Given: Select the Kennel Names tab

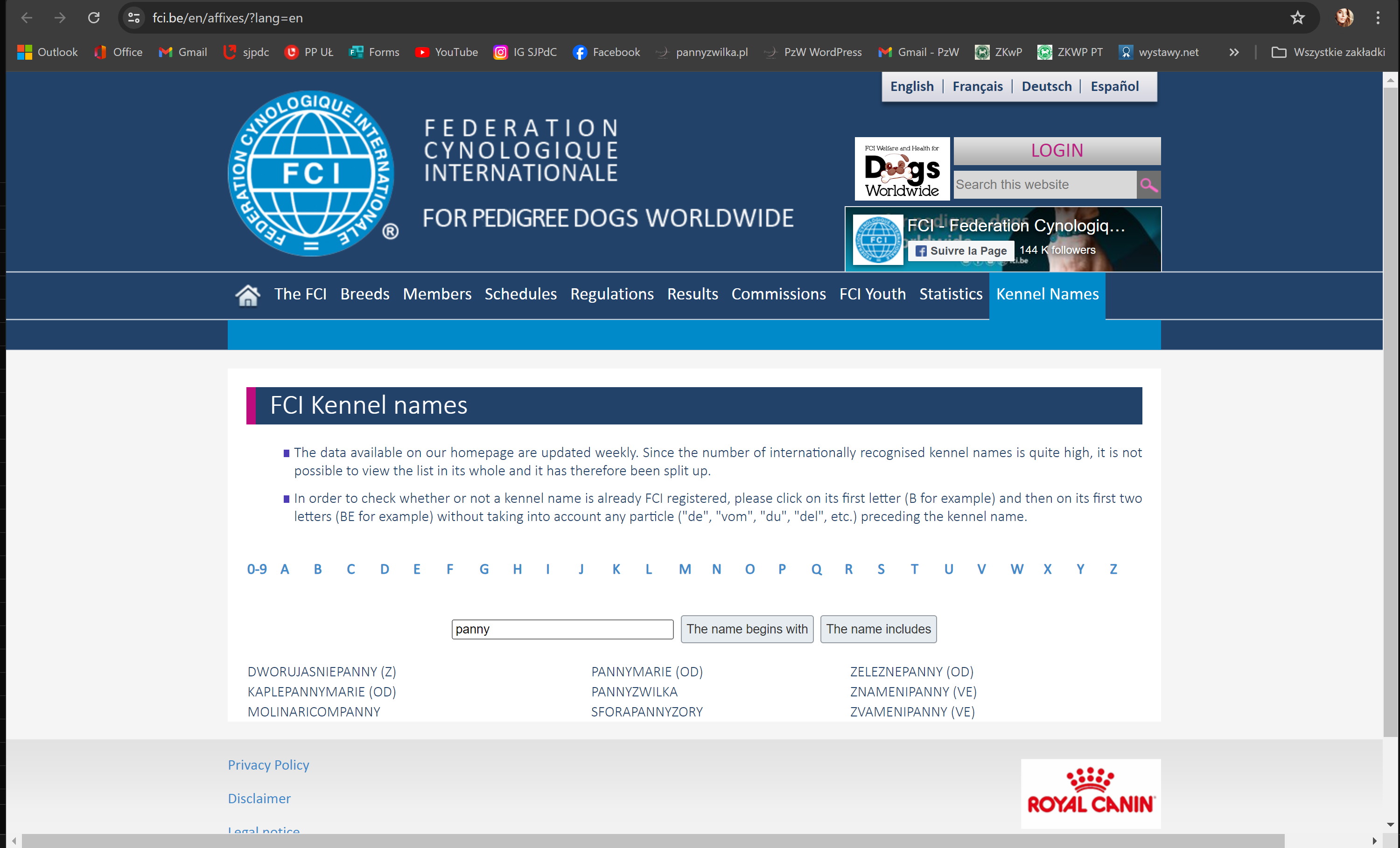Looking at the screenshot, I should pyautogui.click(x=1047, y=294).
